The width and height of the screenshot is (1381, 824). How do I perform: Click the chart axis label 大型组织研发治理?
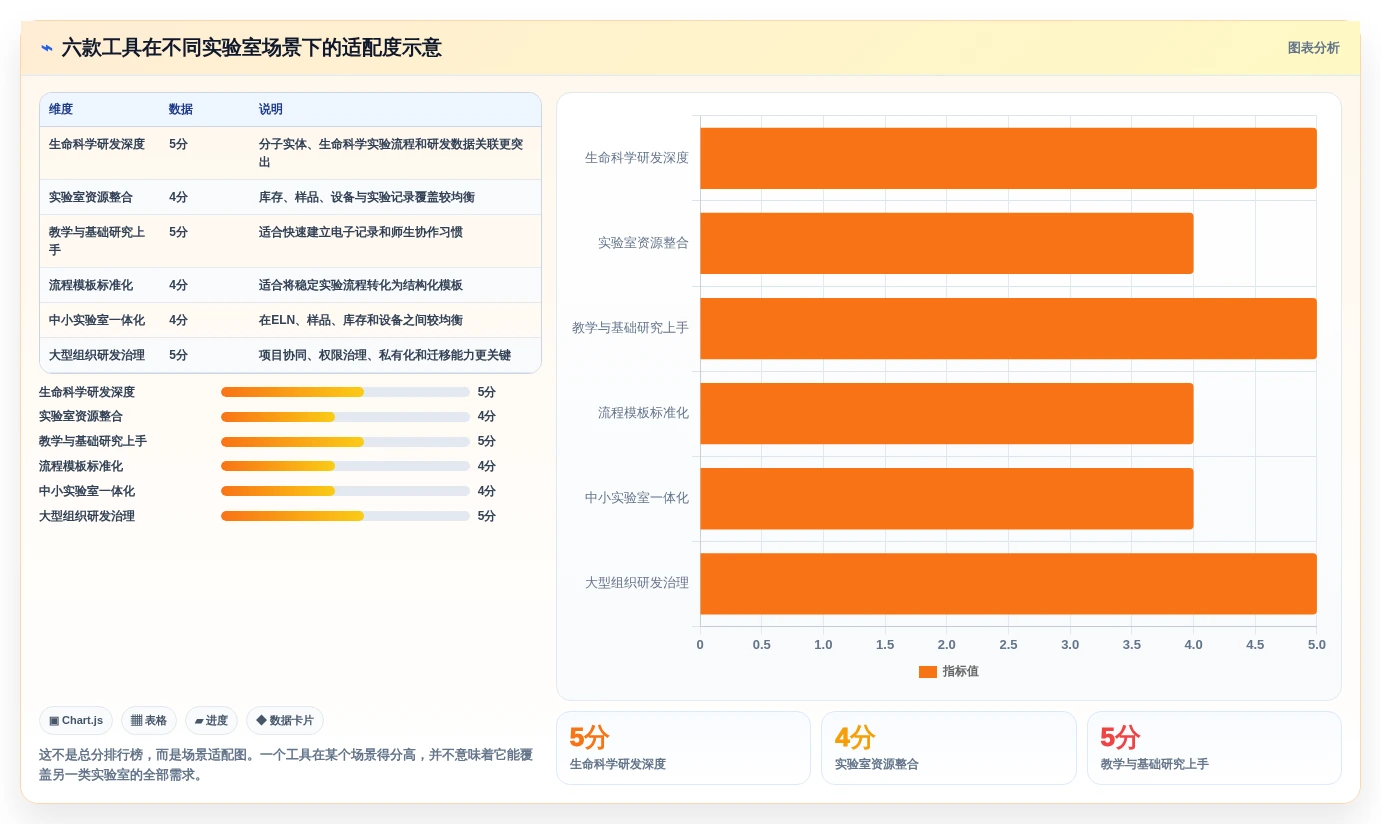coord(637,583)
